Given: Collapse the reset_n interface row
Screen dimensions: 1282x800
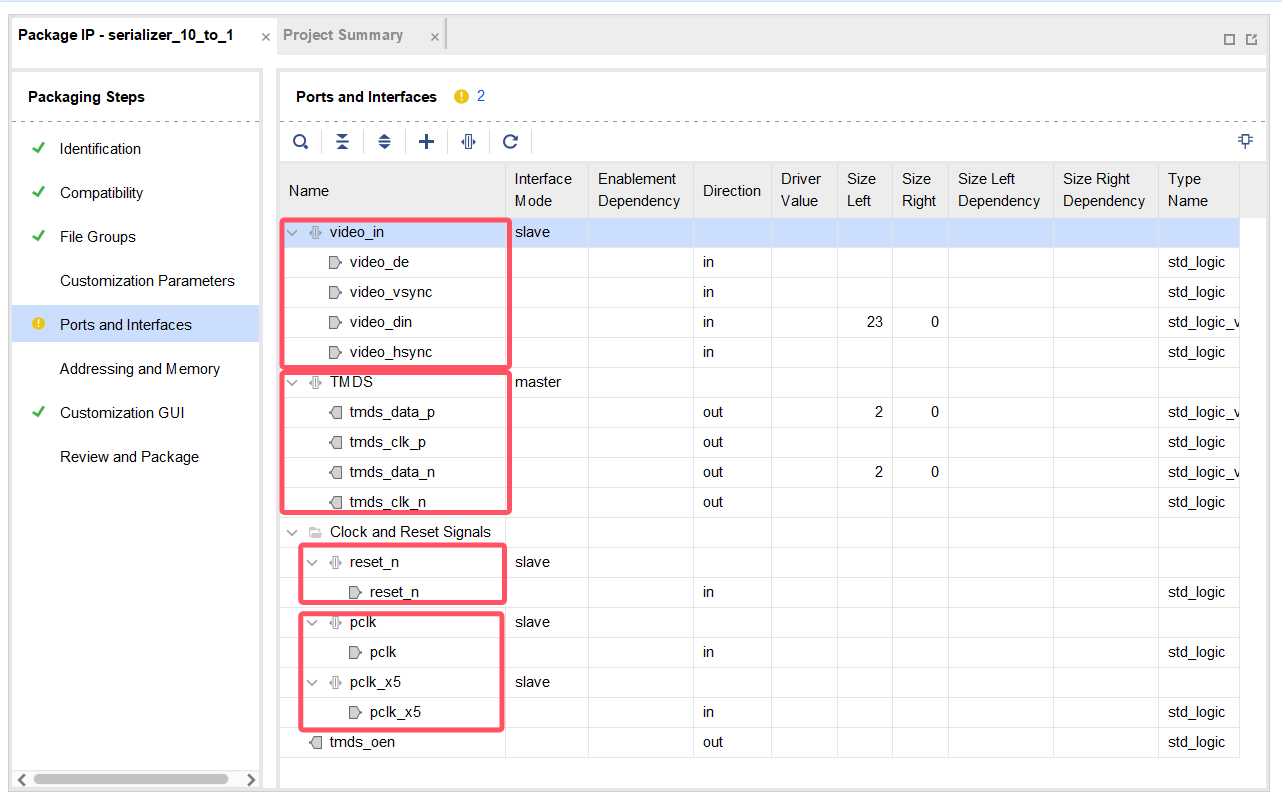Looking at the screenshot, I should tap(312, 562).
